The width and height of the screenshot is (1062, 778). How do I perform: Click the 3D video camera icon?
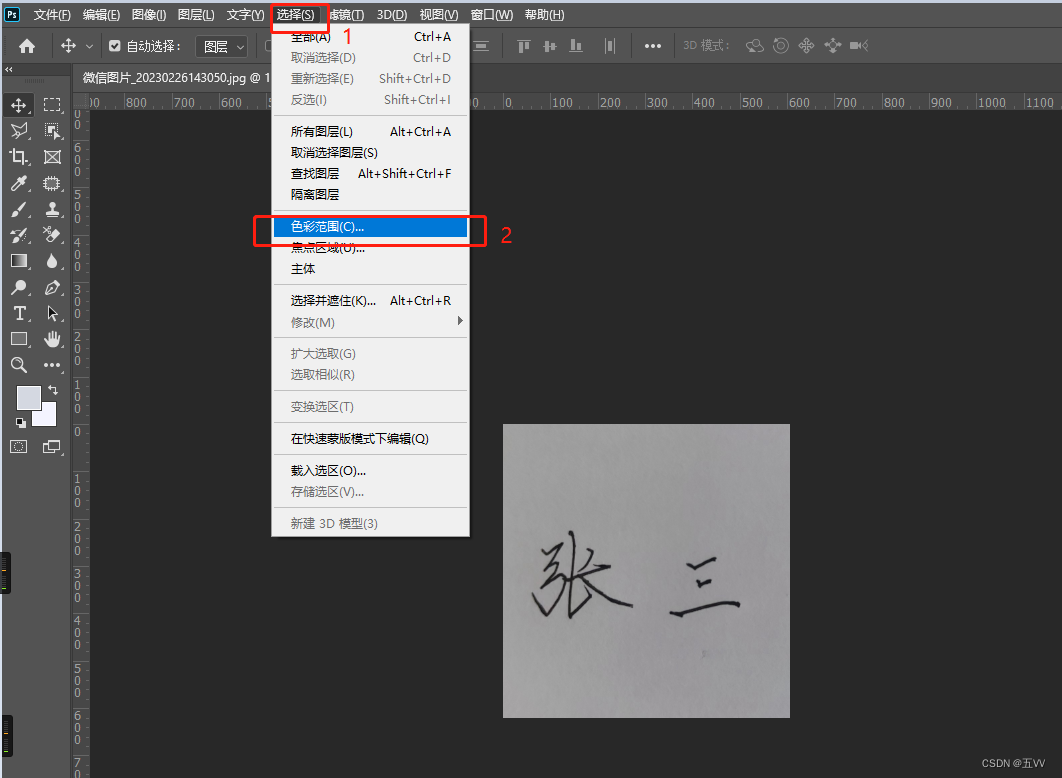tap(859, 45)
